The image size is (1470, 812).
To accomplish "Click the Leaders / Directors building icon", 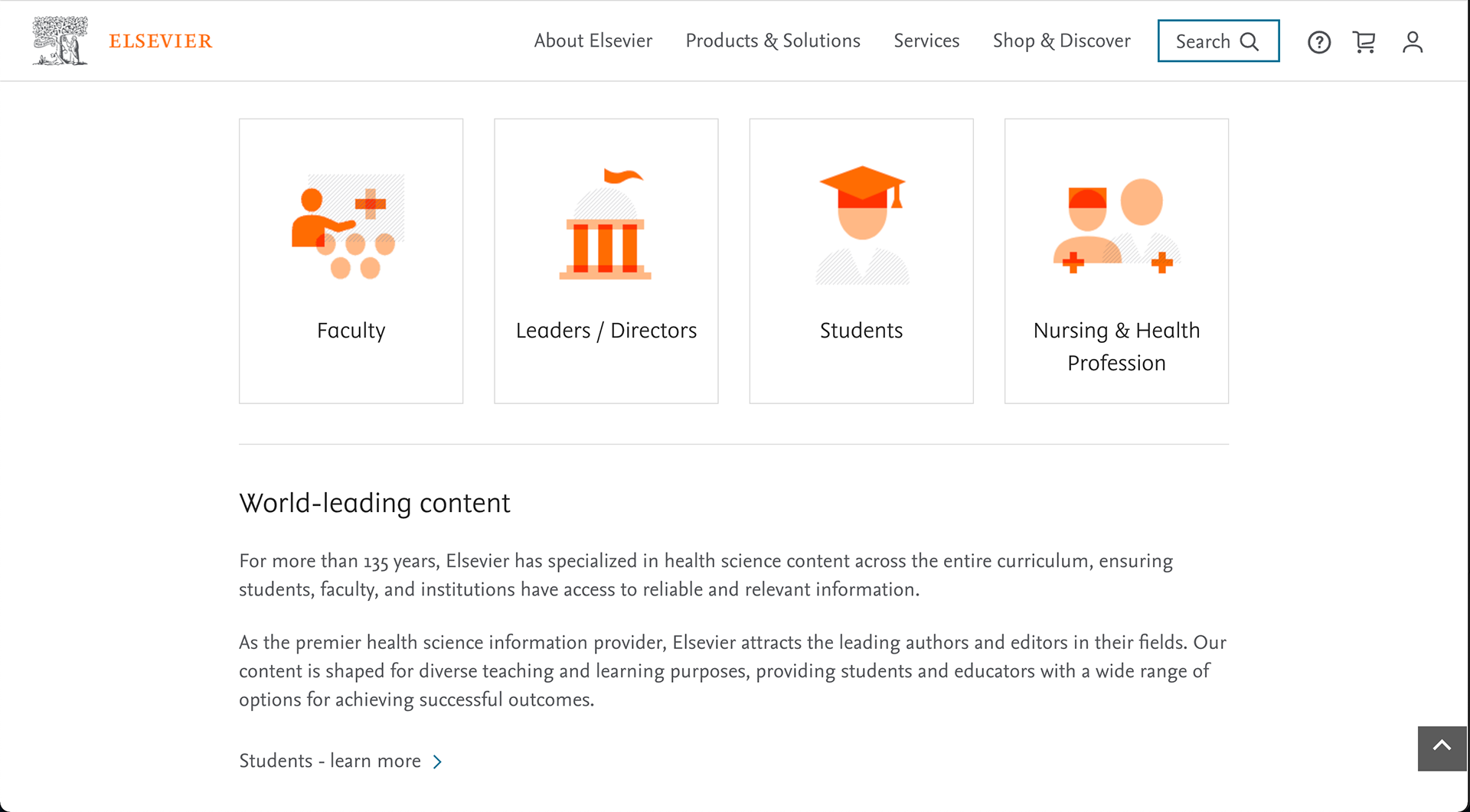I will (x=606, y=224).
